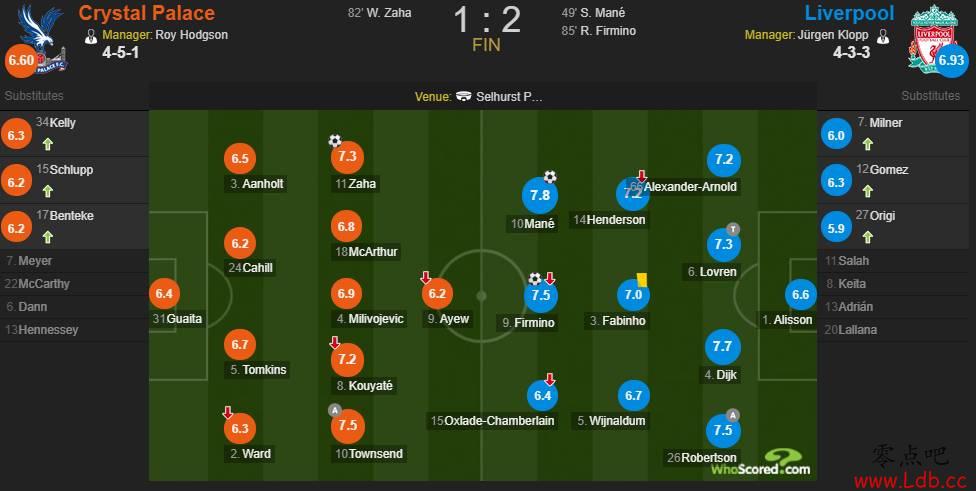Click the green sub-on arrow under Benteke
This screenshot has height=491, width=976.
coord(48,237)
